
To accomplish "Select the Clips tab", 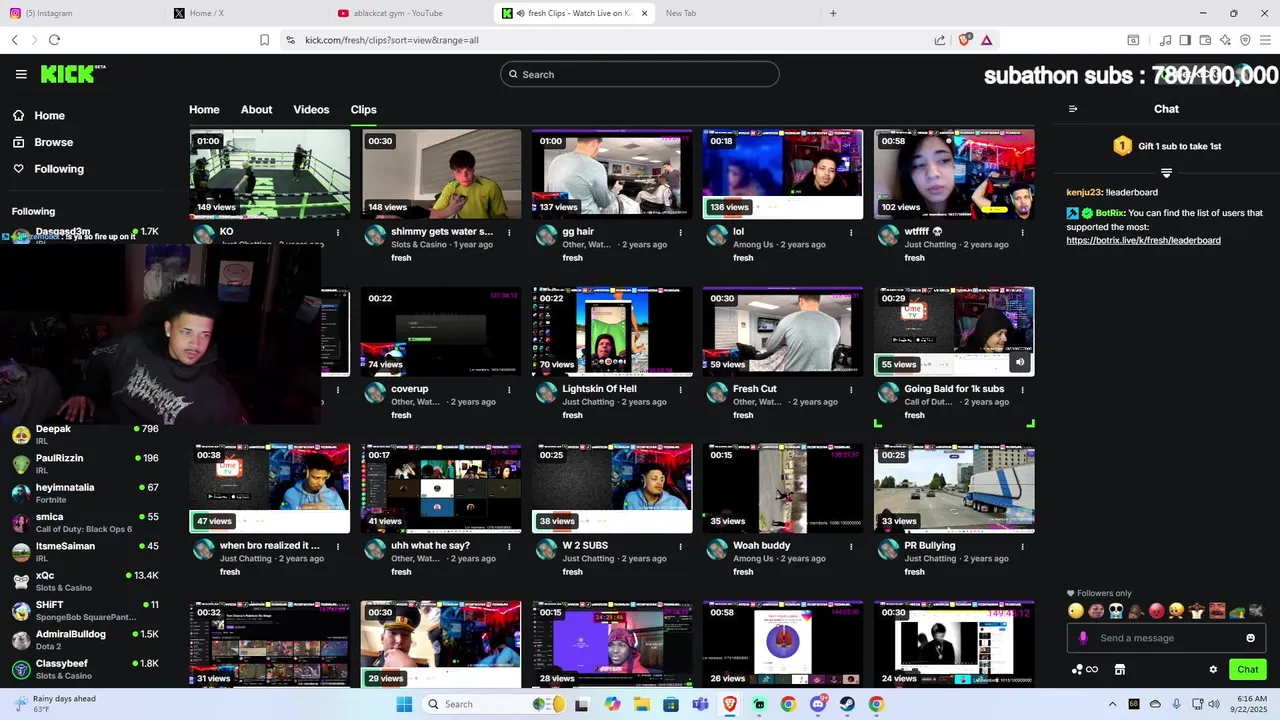I will 363,110.
